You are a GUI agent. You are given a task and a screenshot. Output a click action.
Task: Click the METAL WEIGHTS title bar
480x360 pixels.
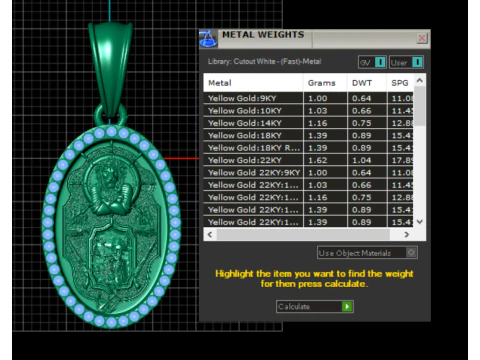[315, 39]
